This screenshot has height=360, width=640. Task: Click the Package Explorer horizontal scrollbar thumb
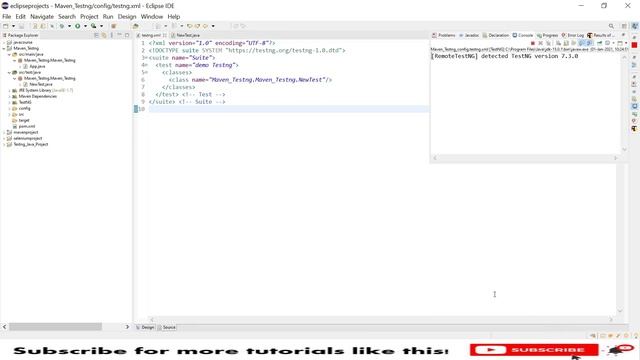(x=56, y=327)
